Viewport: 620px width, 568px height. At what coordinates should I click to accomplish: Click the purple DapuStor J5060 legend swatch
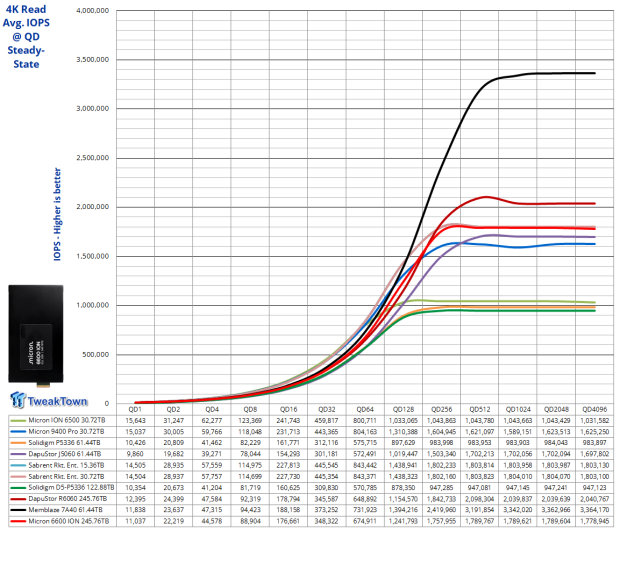tap(18, 454)
